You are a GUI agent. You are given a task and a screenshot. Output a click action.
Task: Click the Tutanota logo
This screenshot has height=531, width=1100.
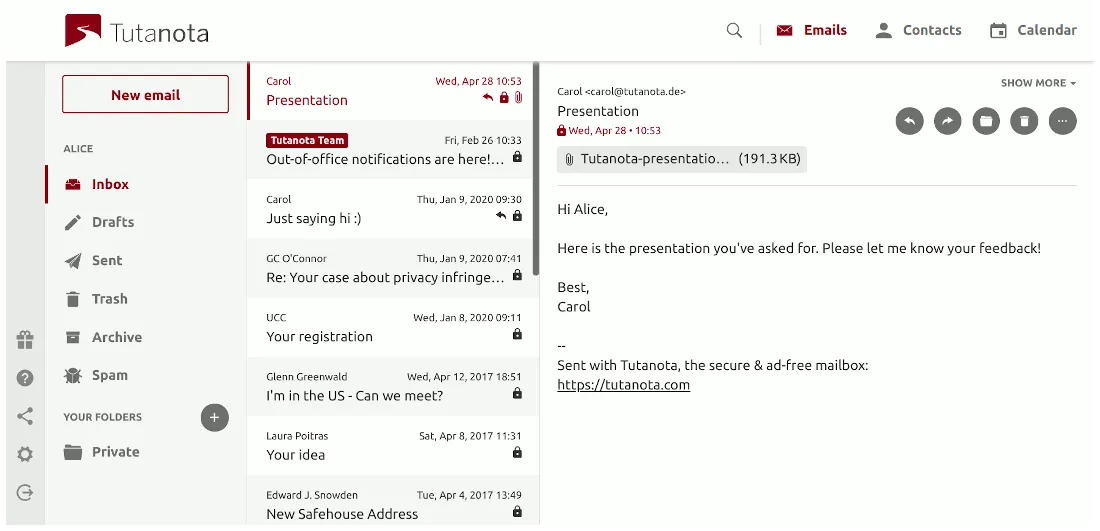tap(137, 32)
